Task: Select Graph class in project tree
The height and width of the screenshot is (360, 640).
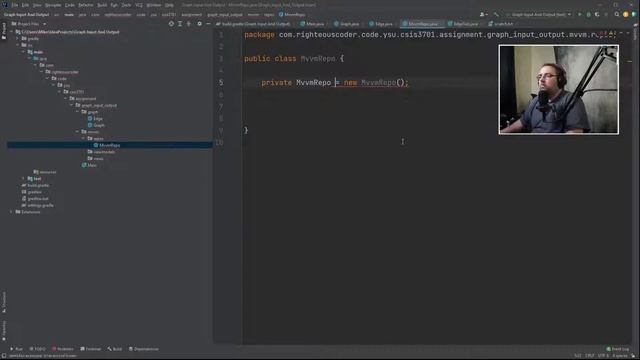Action: (x=96, y=125)
